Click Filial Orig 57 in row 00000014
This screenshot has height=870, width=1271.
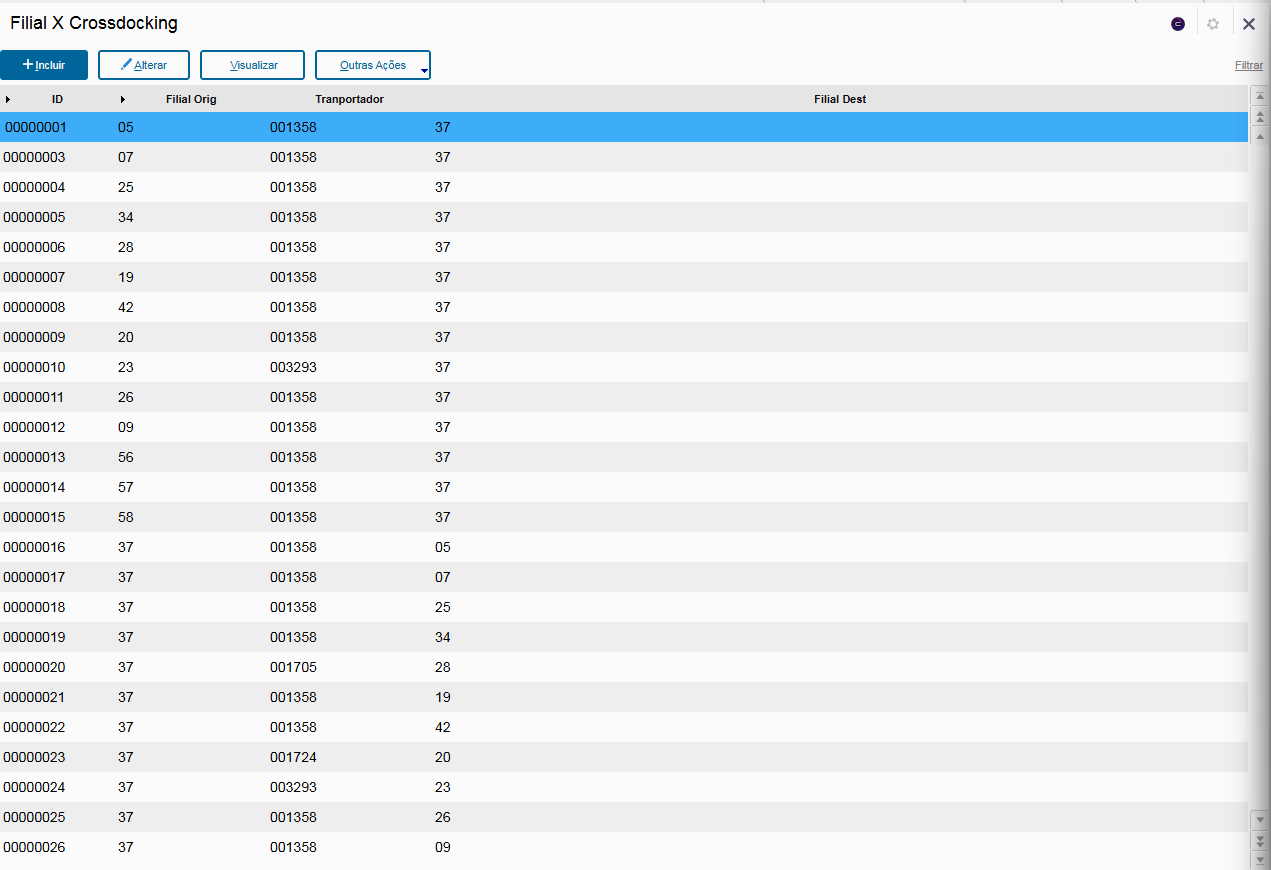click(x=126, y=487)
